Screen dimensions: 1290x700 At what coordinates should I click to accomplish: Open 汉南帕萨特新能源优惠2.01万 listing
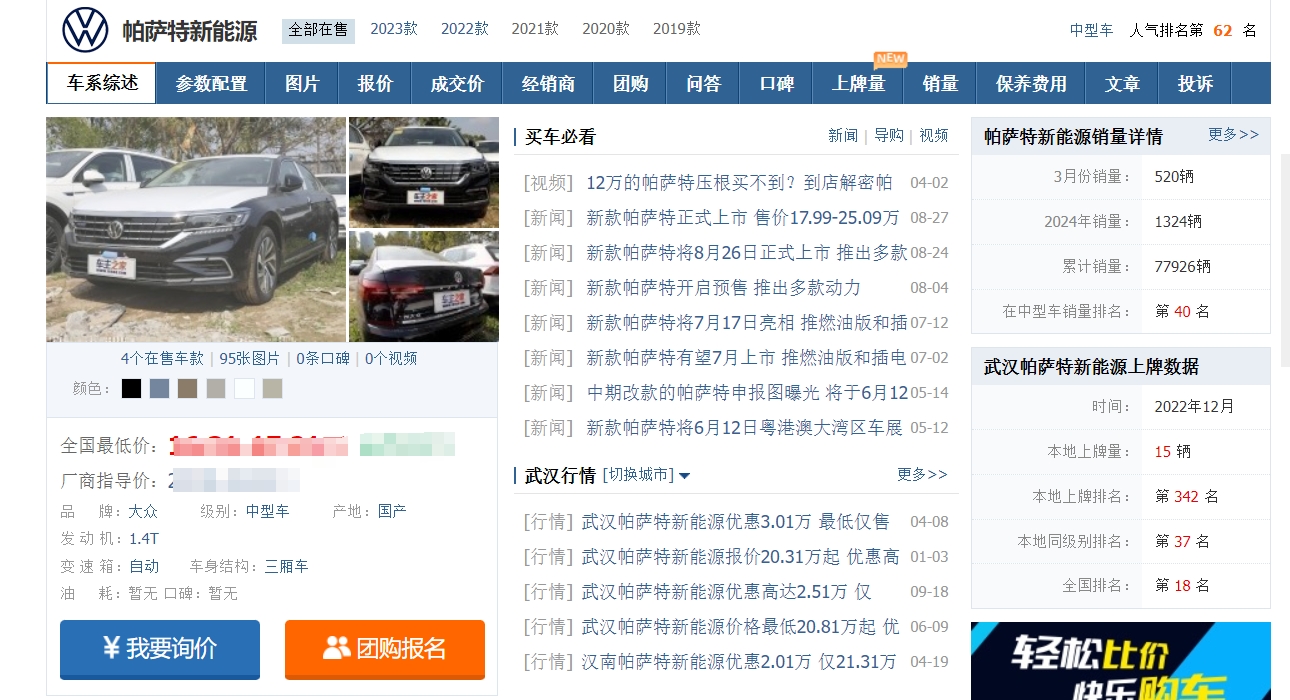[x=739, y=661]
